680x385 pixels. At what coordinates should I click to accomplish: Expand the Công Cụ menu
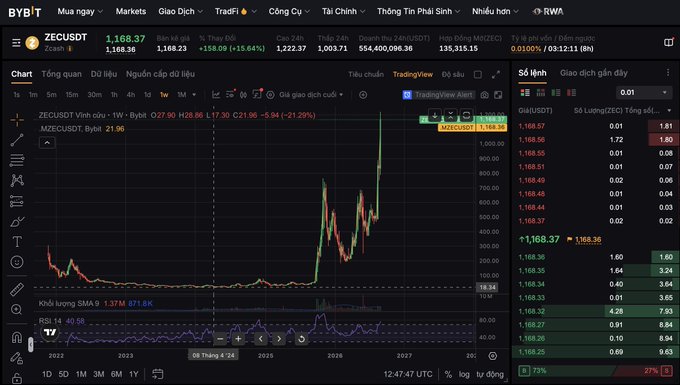[x=289, y=12]
